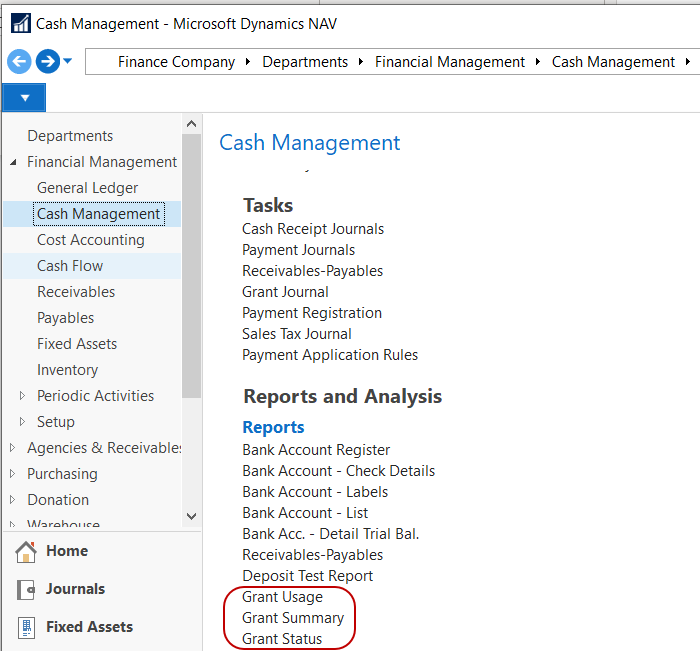Image resolution: width=700 pixels, height=651 pixels.
Task: Open the navigation history dropdown arrow
Action: (68, 62)
